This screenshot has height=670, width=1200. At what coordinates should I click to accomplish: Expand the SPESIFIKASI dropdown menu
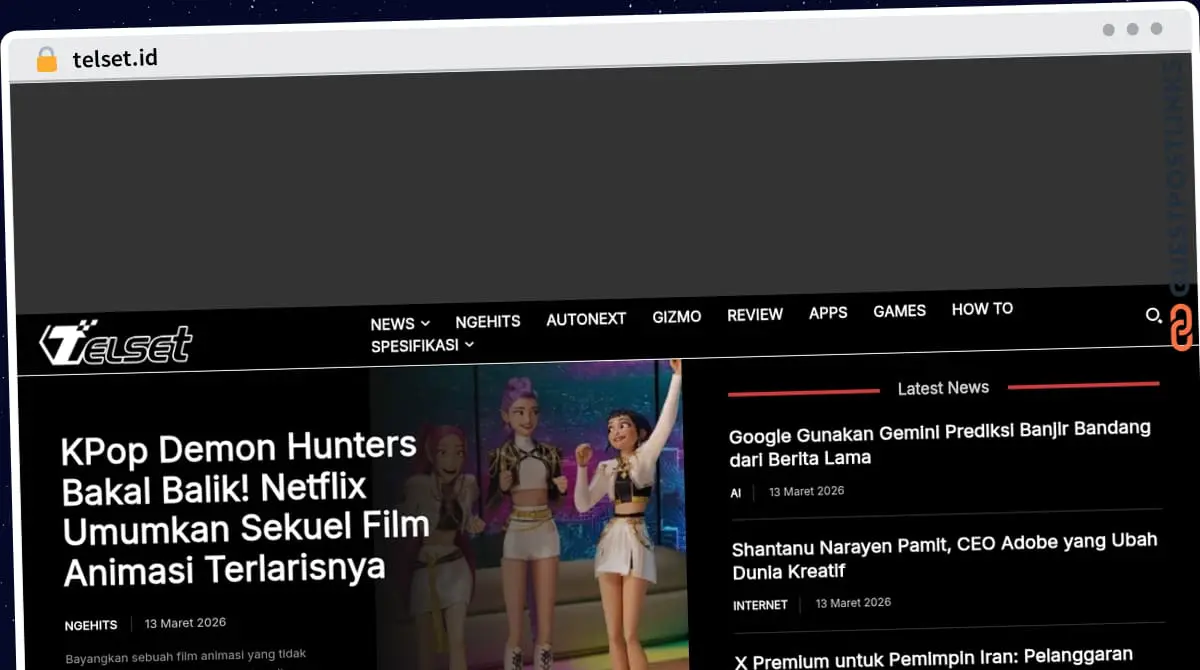pyautogui.click(x=422, y=346)
